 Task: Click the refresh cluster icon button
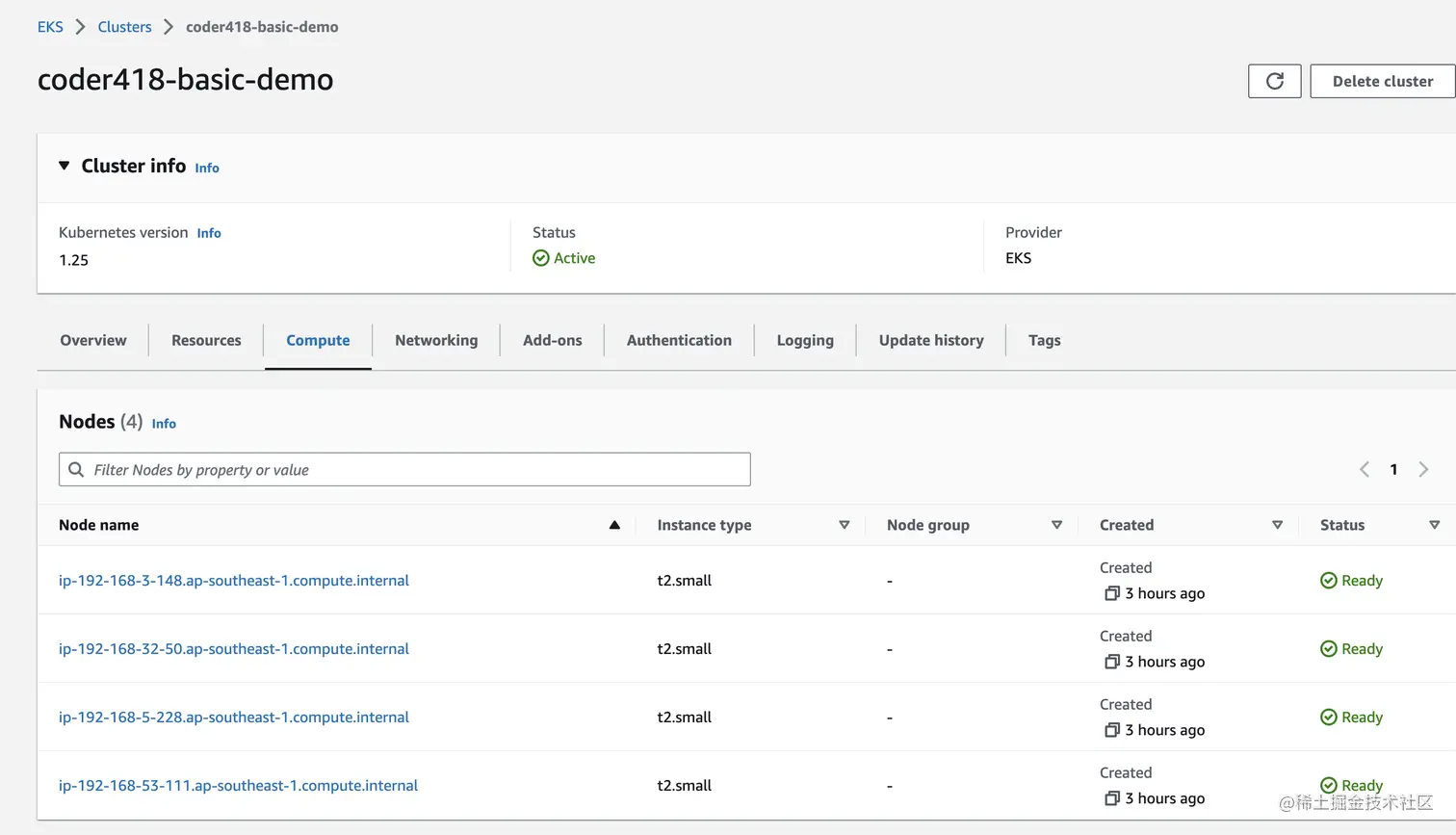coord(1274,82)
